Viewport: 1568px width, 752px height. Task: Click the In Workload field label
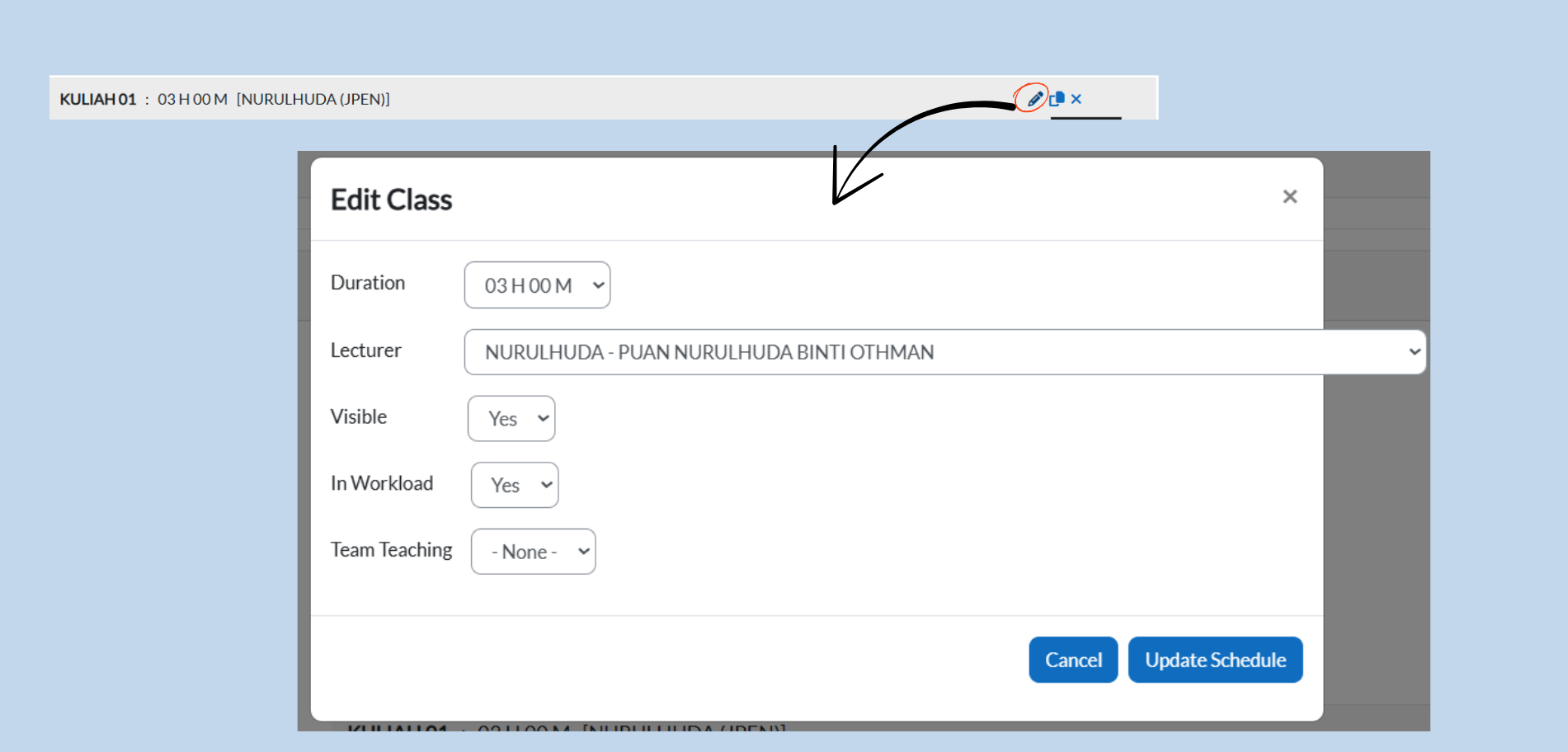(x=381, y=483)
